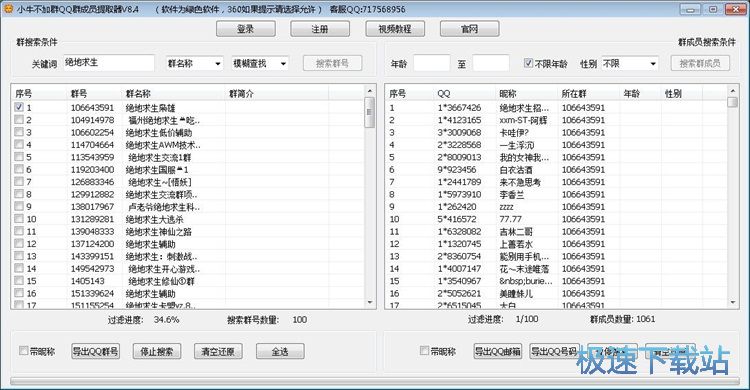Click the 性别 column header
Viewport: 750px width, 390px height.
click(683, 94)
